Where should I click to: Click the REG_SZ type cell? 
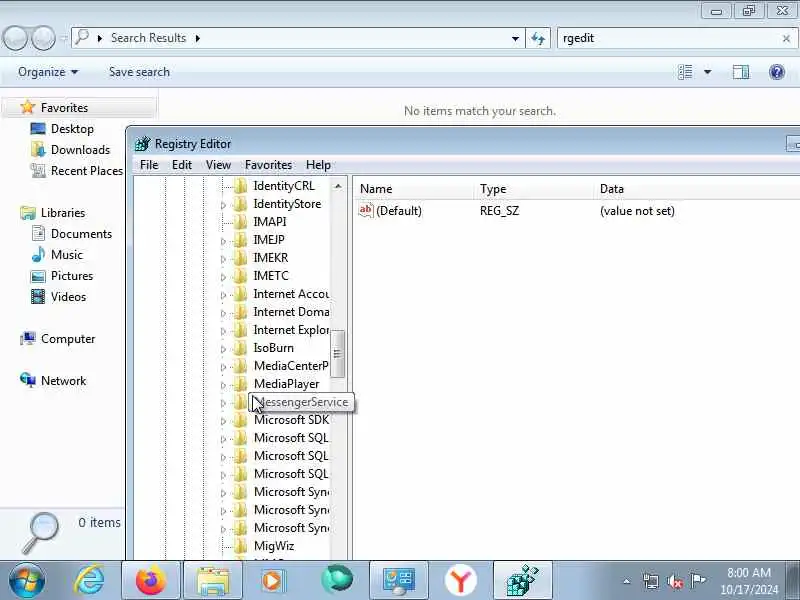[x=499, y=211]
